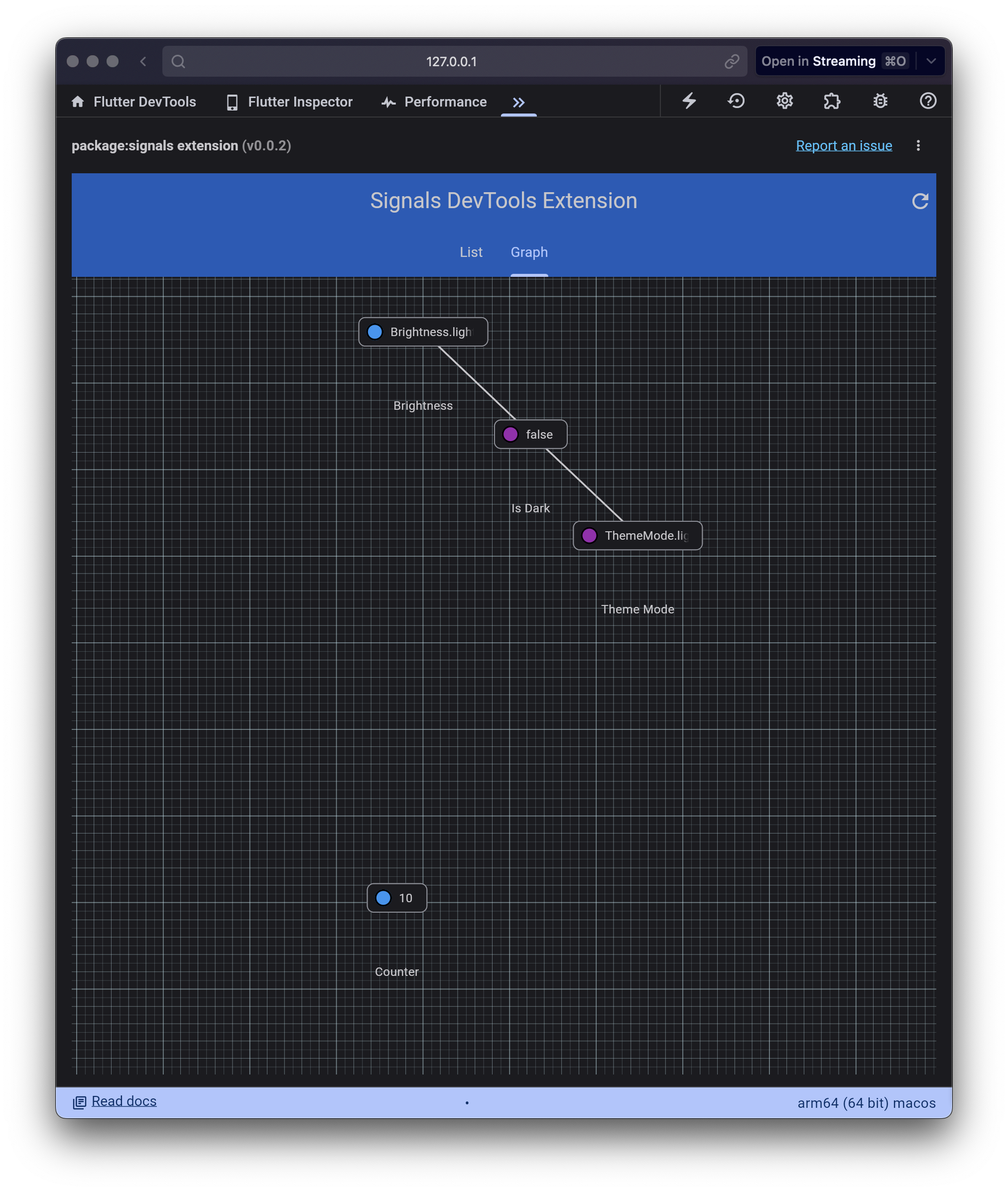Click the hot restart icon
Viewport: 1008px width, 1192px height.
[x=736, y=101]
